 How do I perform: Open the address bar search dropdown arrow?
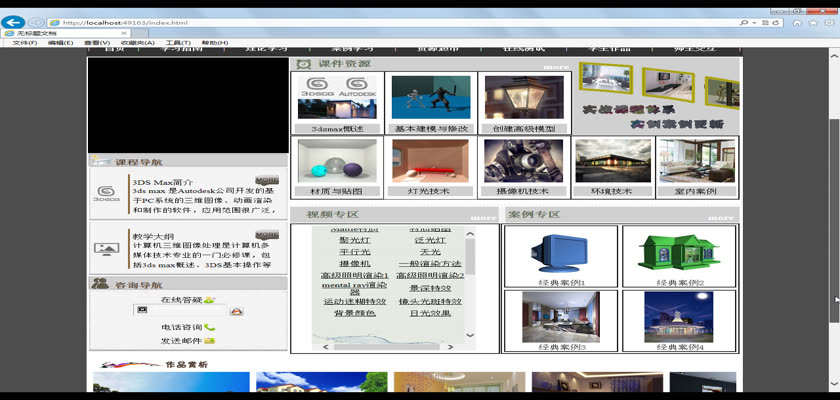754,23
